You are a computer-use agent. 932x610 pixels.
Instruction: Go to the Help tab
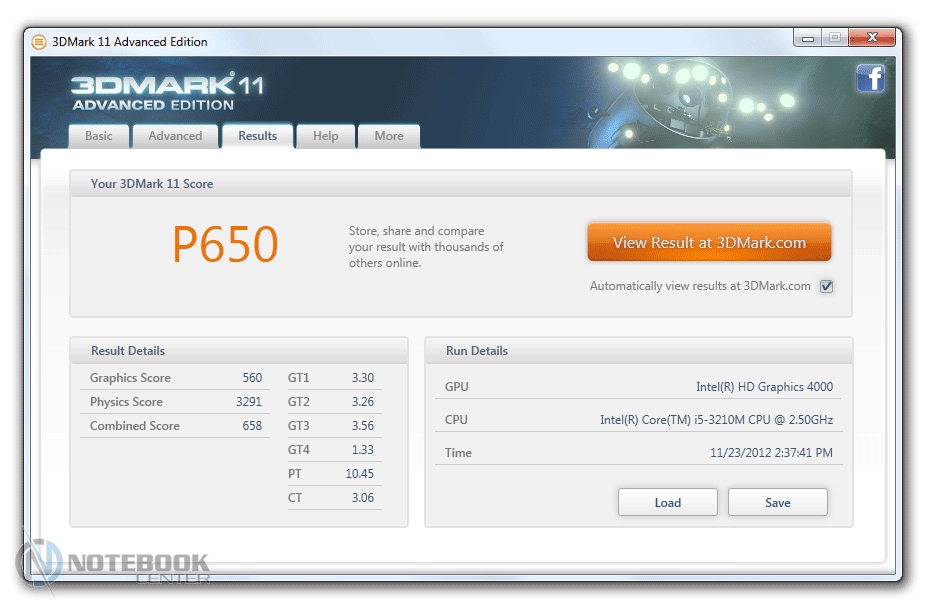coord(325,136)
